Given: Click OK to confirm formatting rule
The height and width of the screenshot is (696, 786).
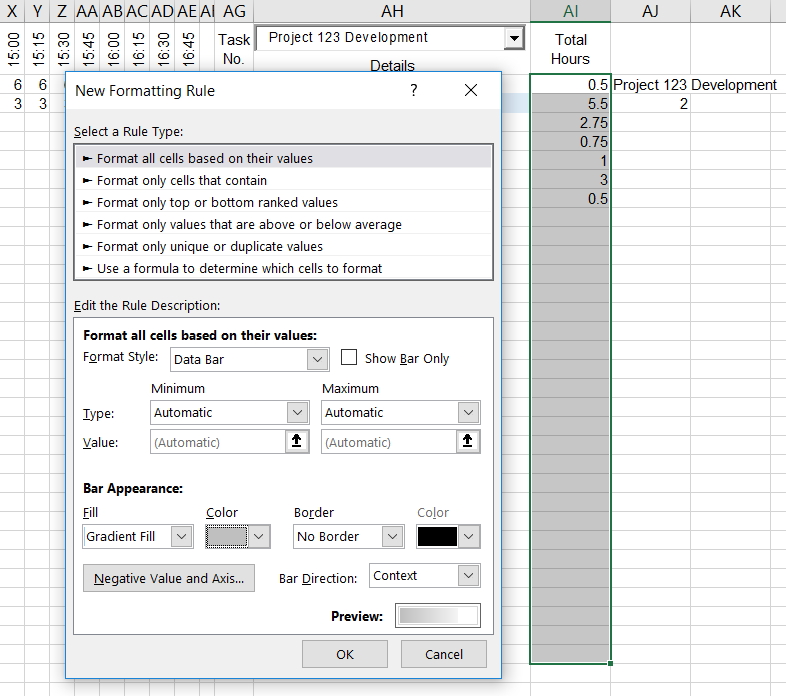Looking at the screenshot, I should (x=345, y=654).
